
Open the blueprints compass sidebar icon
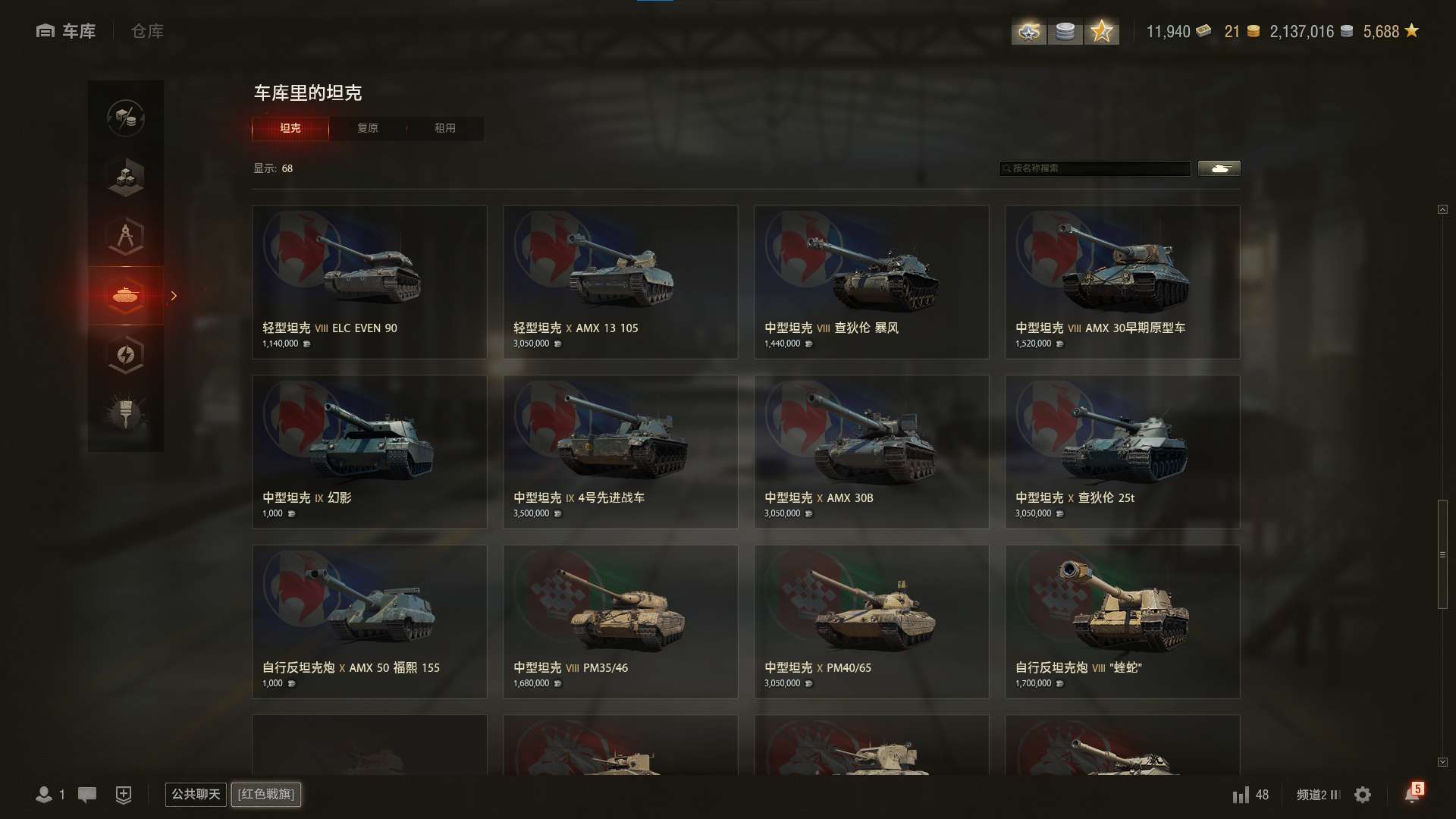(x=126, y=237)
